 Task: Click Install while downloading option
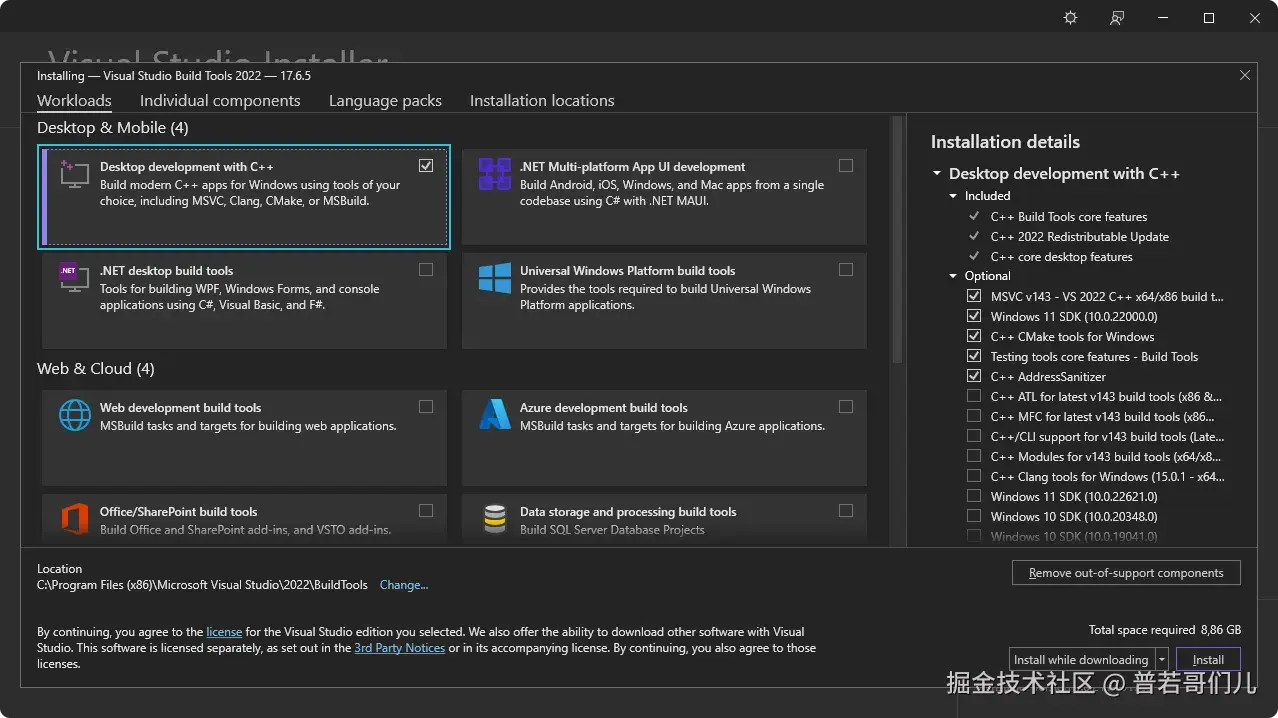click(x=1081, y=660)
